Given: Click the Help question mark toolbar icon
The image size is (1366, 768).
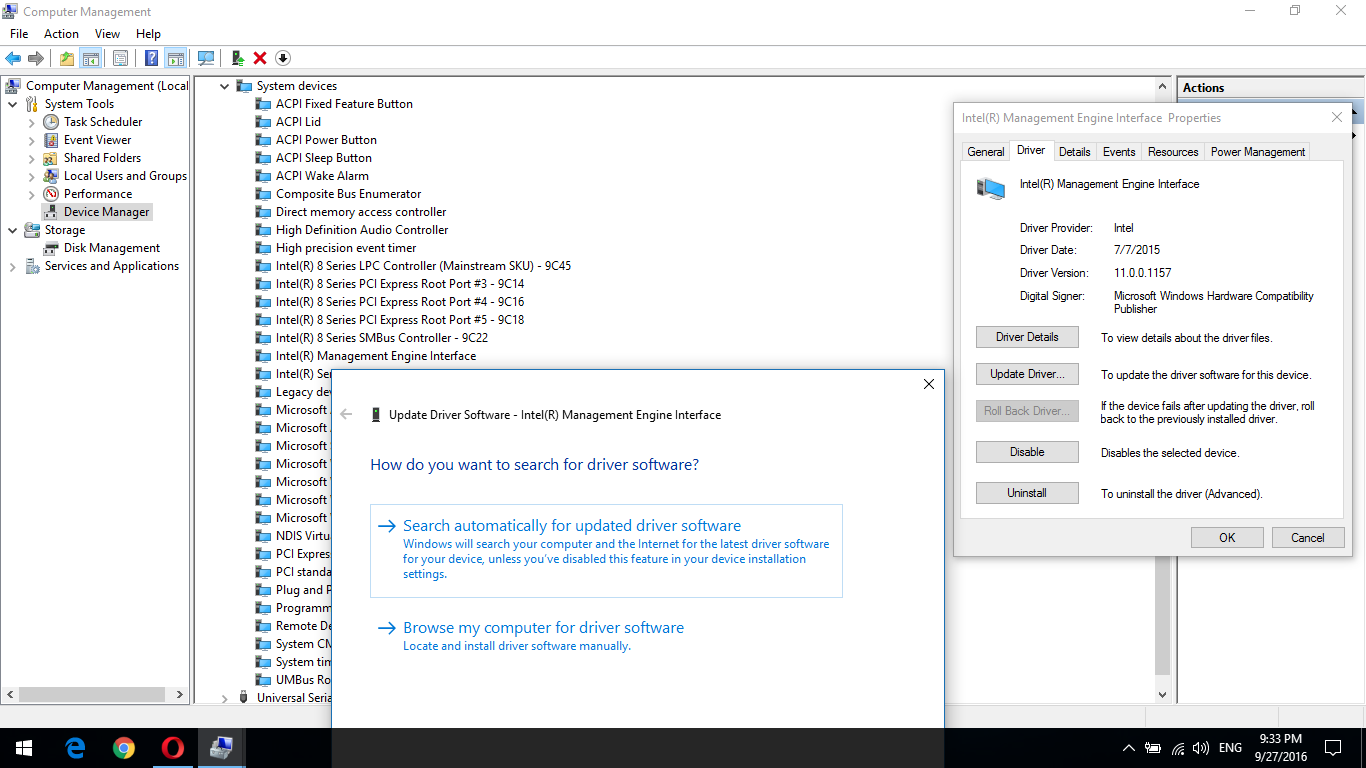Looking at the screenshot, I should pyautogui.click(x=151, y=58).
